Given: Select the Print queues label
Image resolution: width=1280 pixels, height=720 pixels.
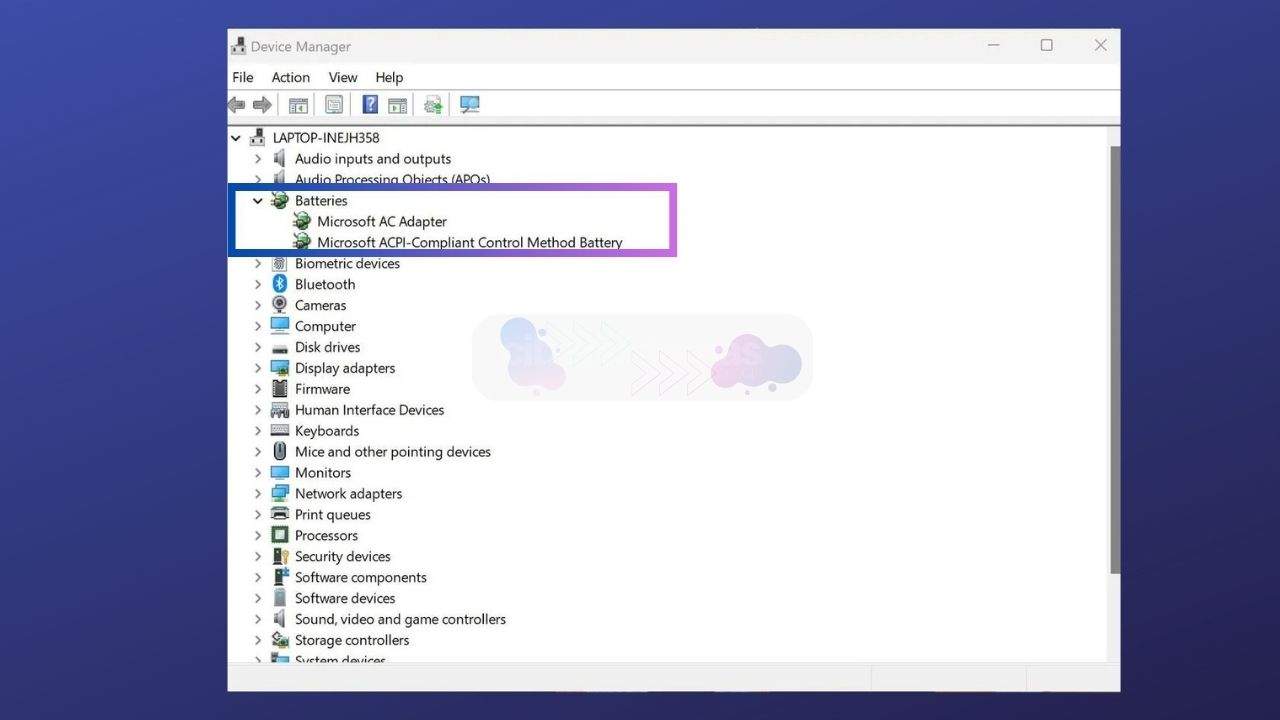Looking at the screenshot, I should 333,515.
